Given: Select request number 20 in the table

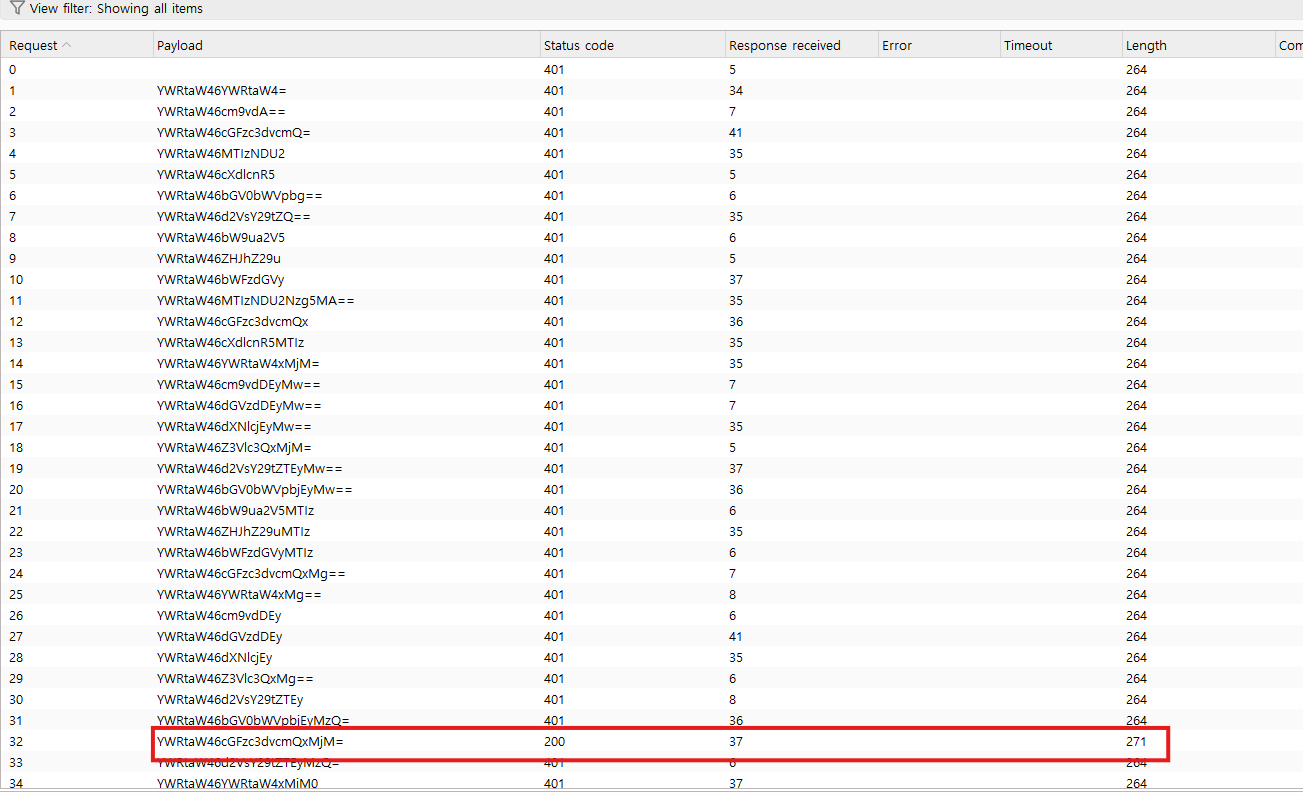Looking at the screenshot, I should coord(16,490).
